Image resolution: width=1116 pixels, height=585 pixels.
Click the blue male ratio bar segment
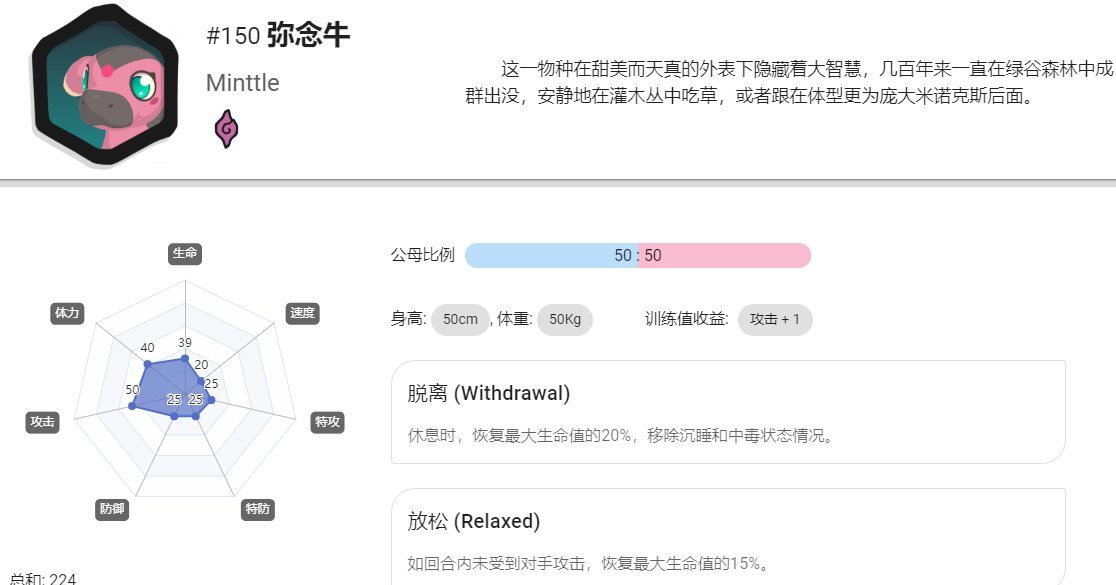coord(552,255)
